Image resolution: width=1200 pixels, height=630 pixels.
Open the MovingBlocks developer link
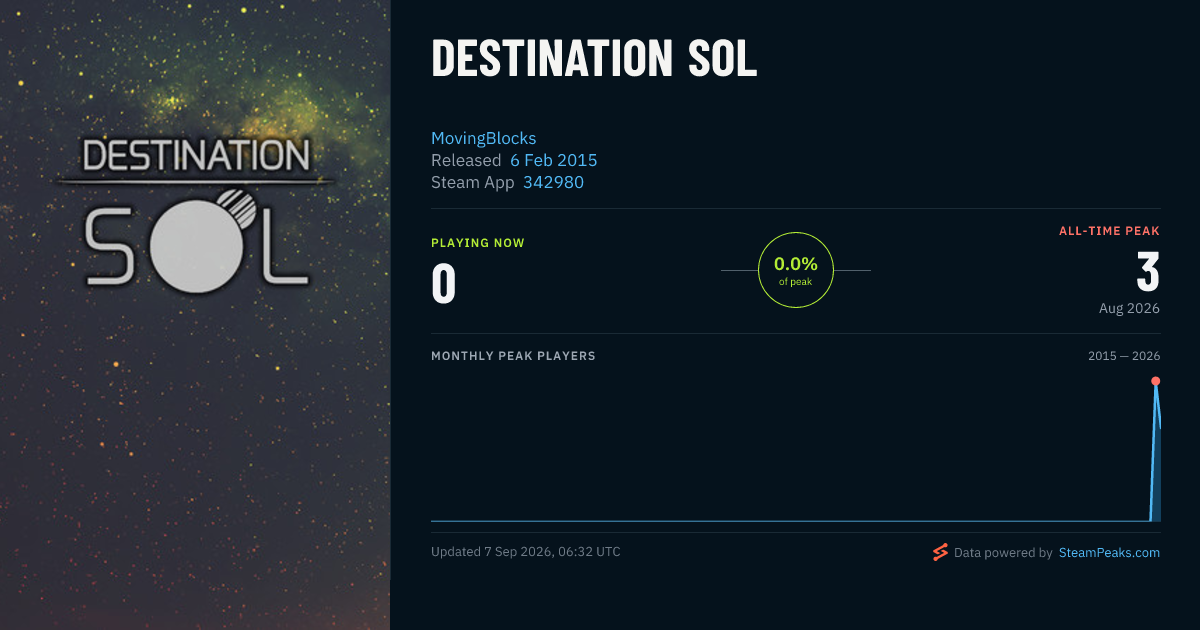[484, 138]
